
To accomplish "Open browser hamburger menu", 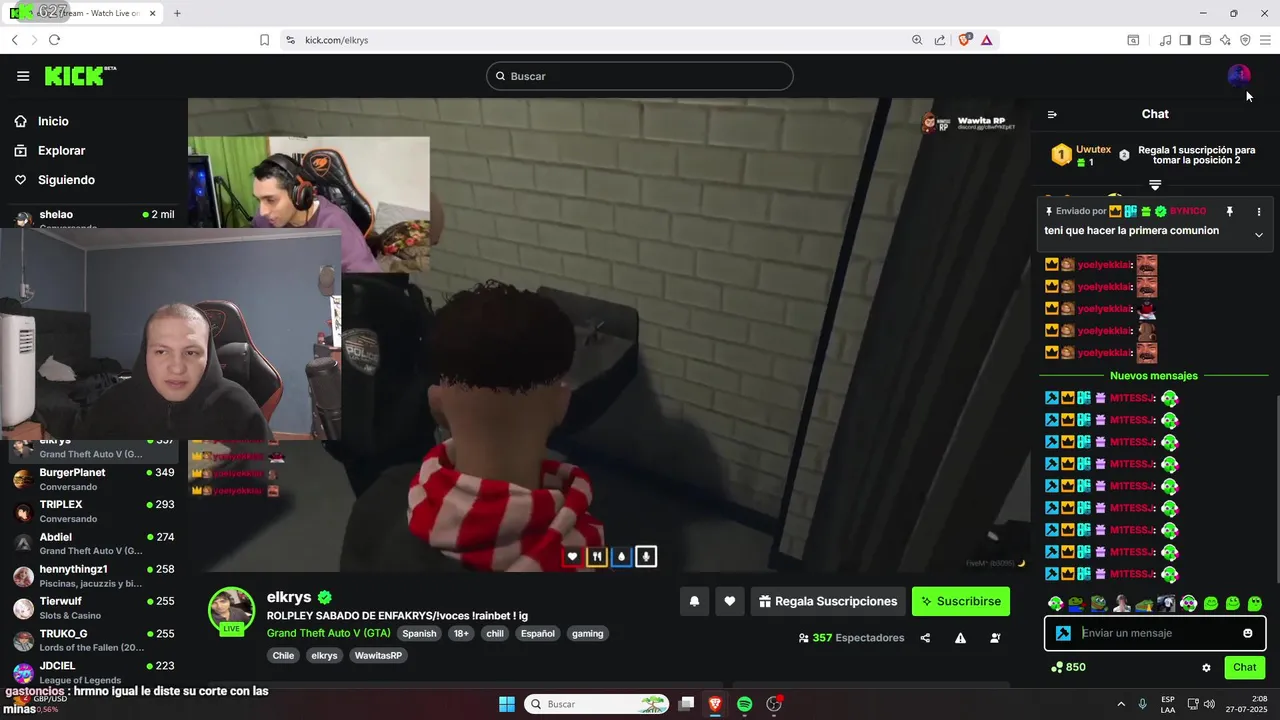I will [1265, 40].
